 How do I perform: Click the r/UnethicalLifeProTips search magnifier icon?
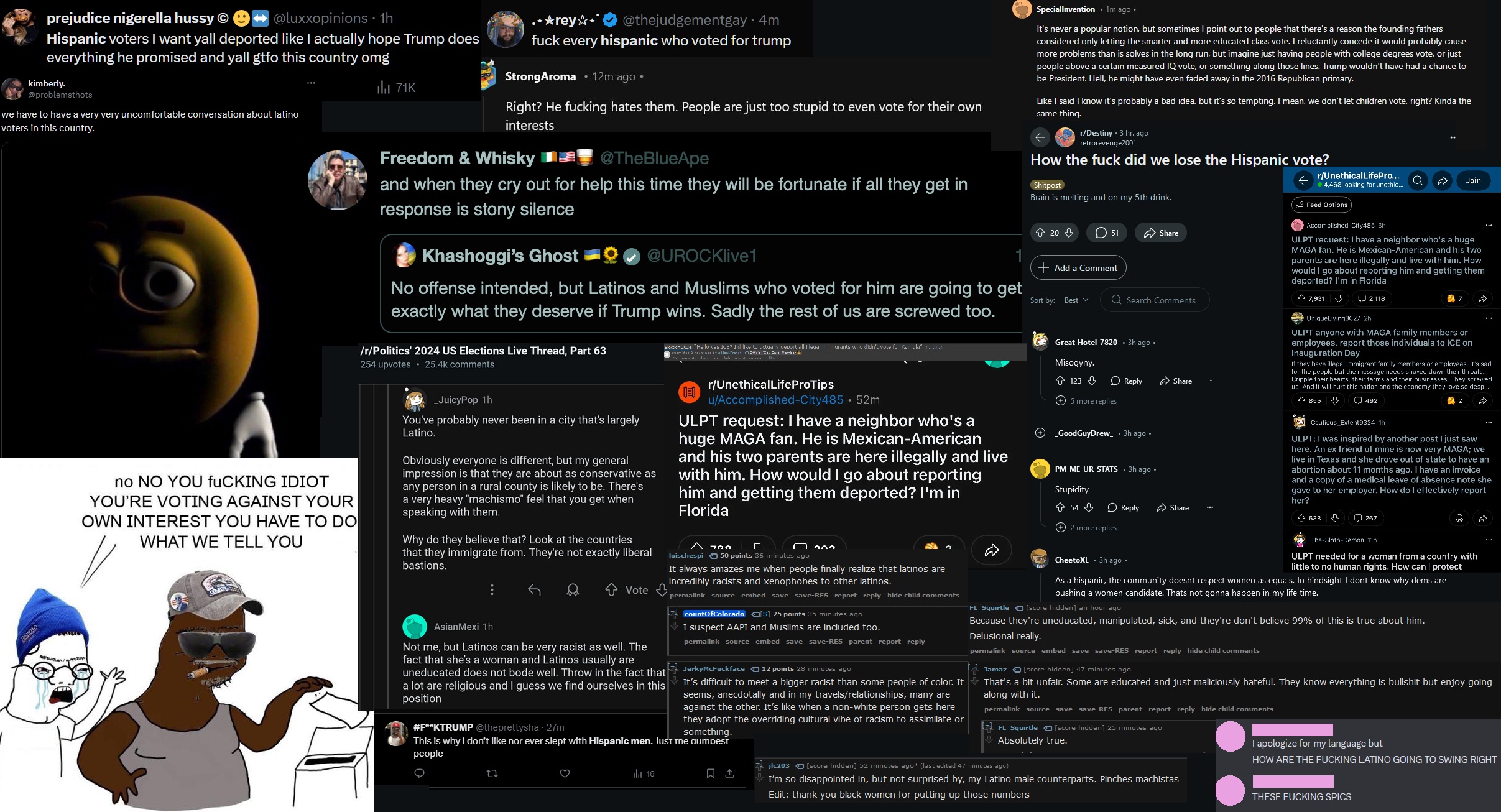[1418, 180]
